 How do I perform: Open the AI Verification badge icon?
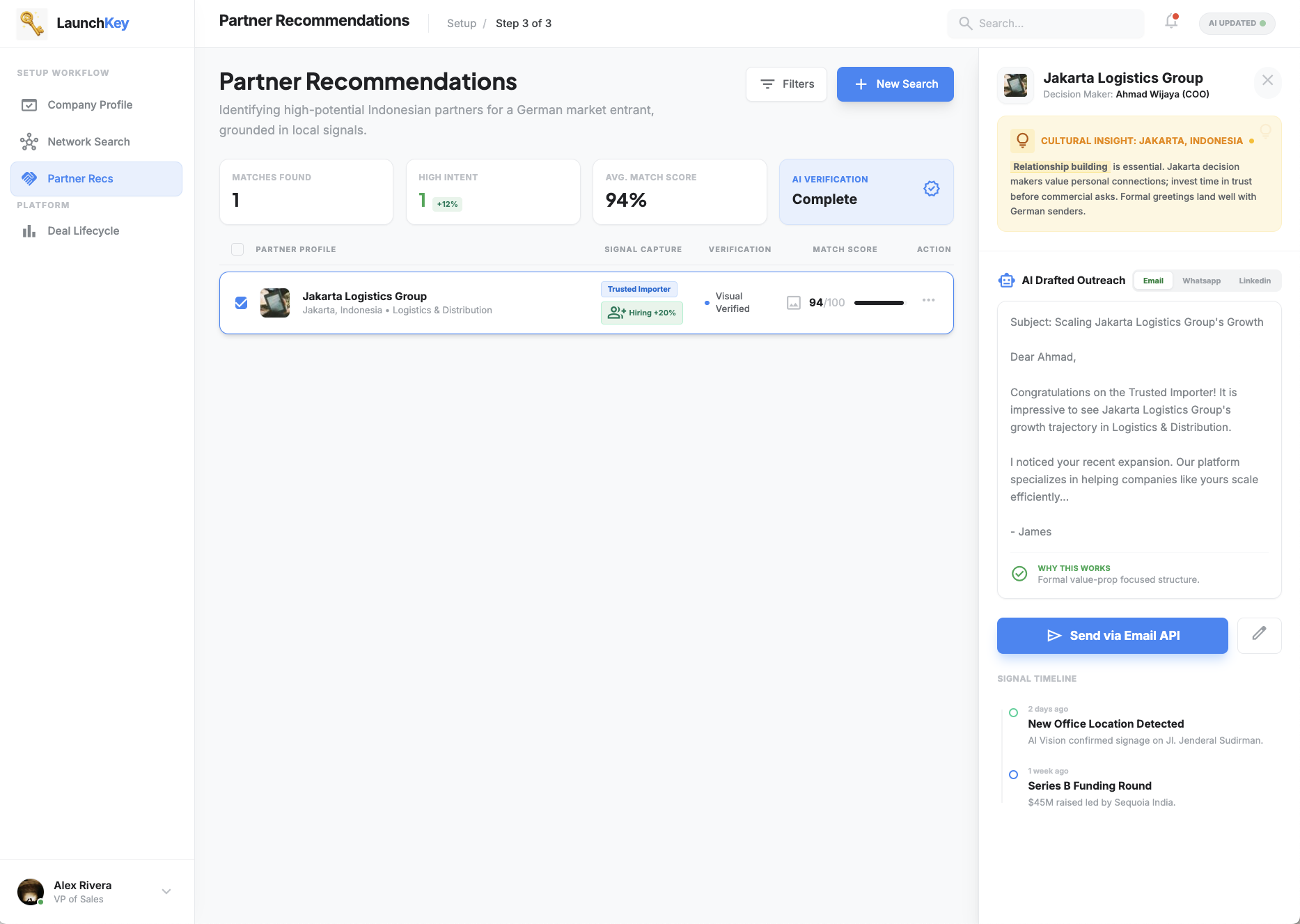coord(931,188)
